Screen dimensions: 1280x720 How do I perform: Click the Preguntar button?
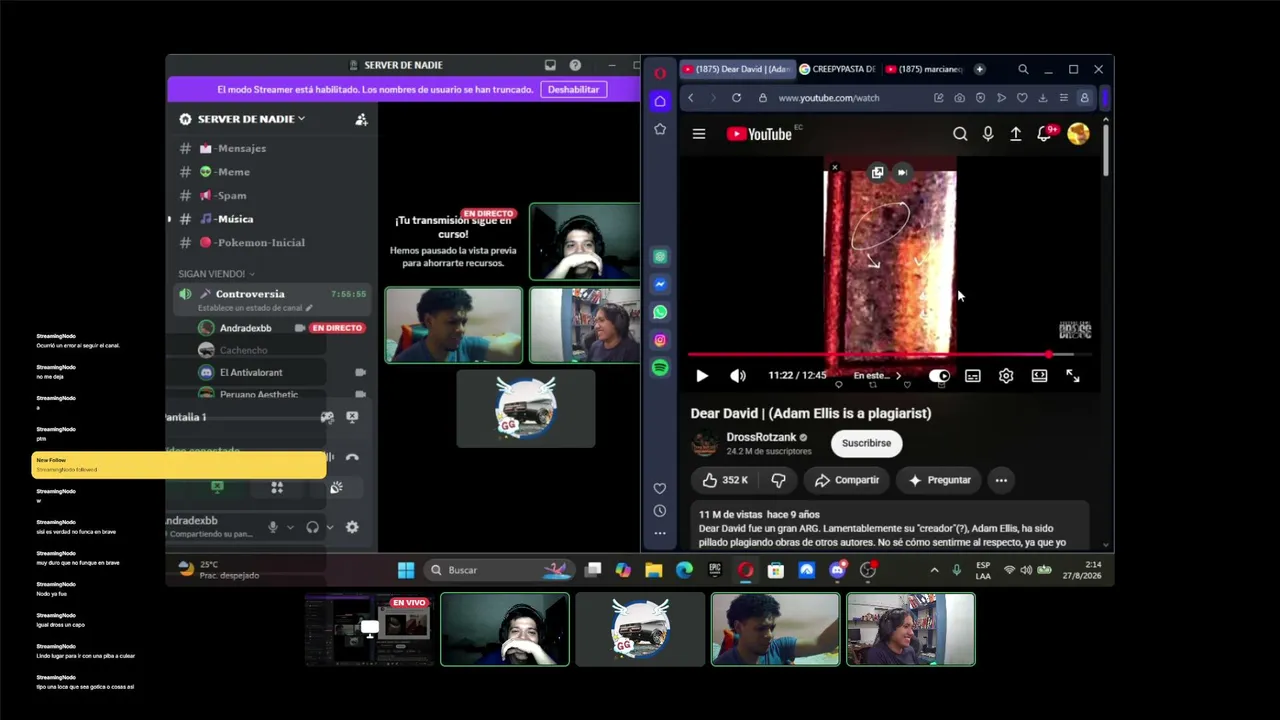coord(938,480)
